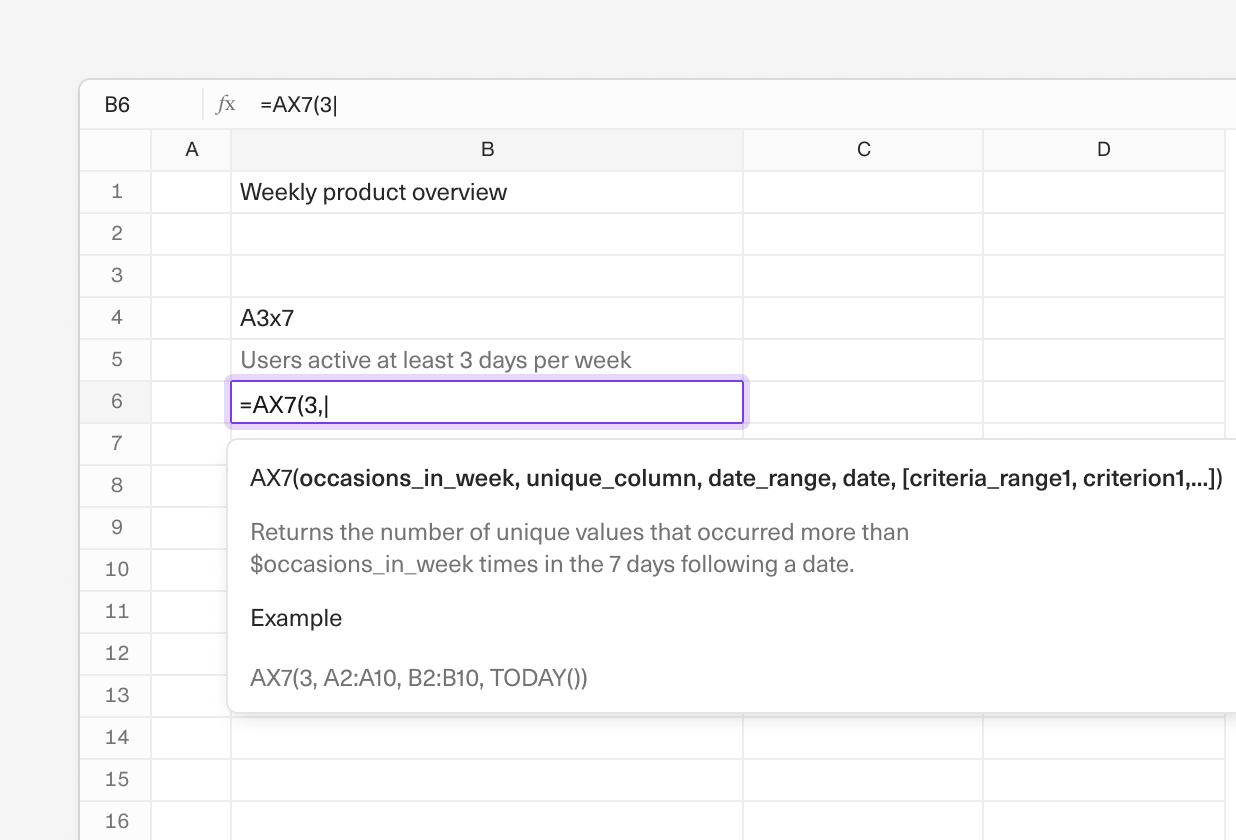
Task: Select row 8 header
Action: 117,485
